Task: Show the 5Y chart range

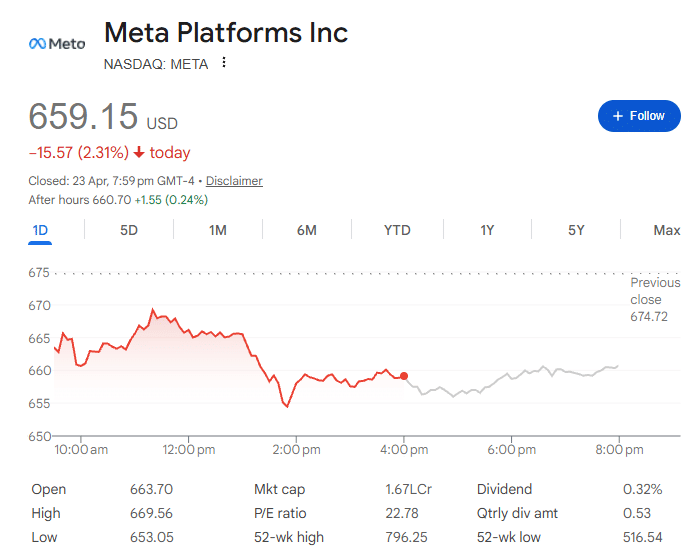Action: pyautogui.click(x=576, y=230)
